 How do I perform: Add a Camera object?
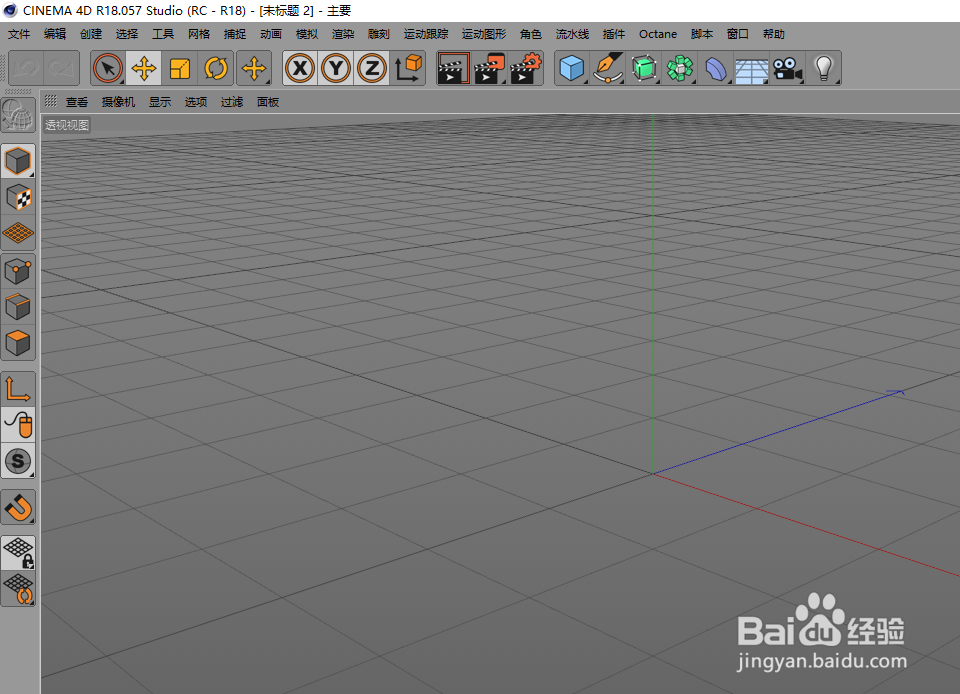(787, 68)
